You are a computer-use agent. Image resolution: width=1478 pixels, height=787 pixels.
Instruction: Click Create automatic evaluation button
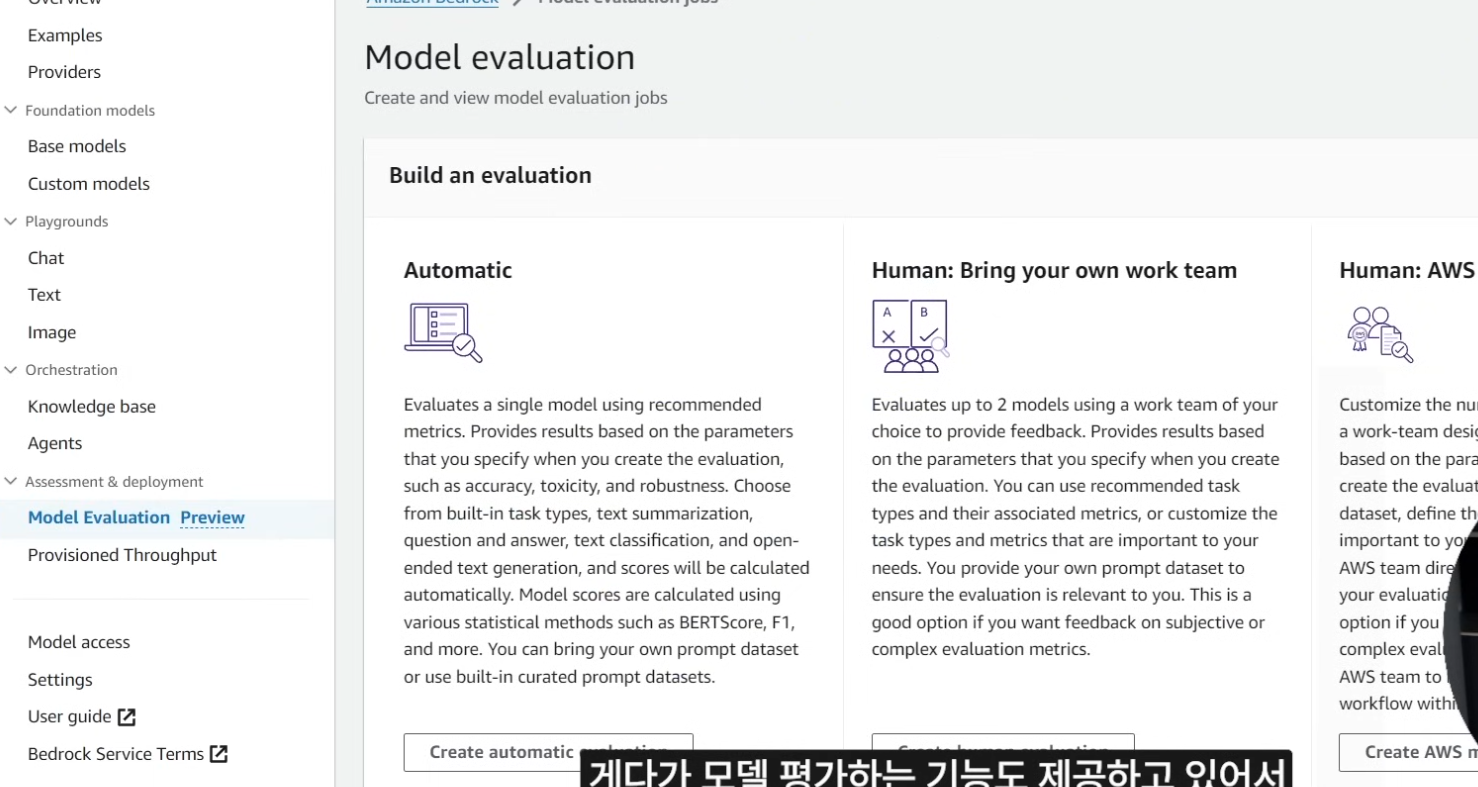[x=548, y=752]
